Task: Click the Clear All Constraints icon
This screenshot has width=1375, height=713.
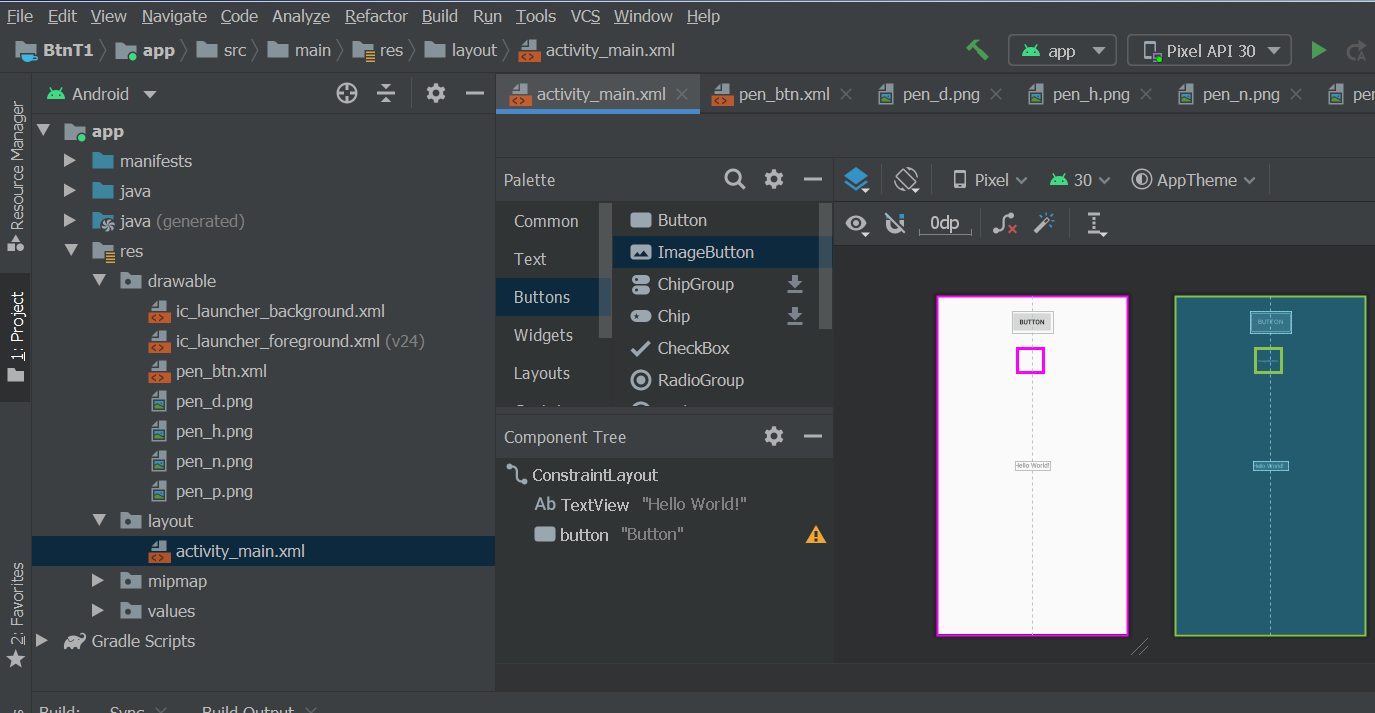Action: (x=1004, y=224)
